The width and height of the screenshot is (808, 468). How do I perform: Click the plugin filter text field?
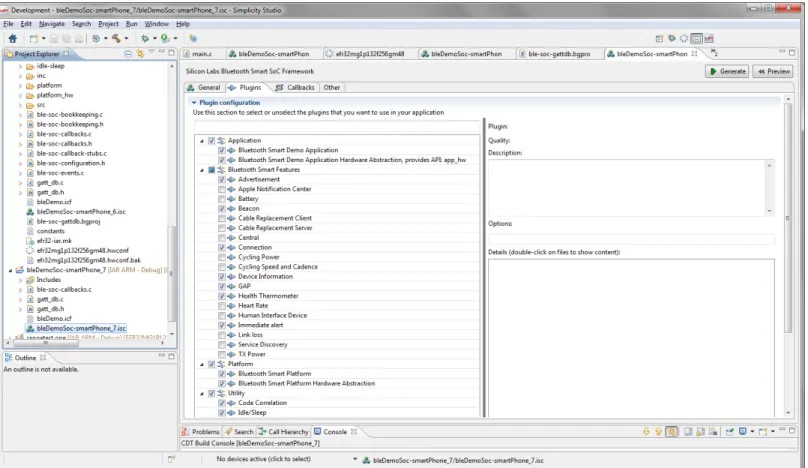[337, 127]
